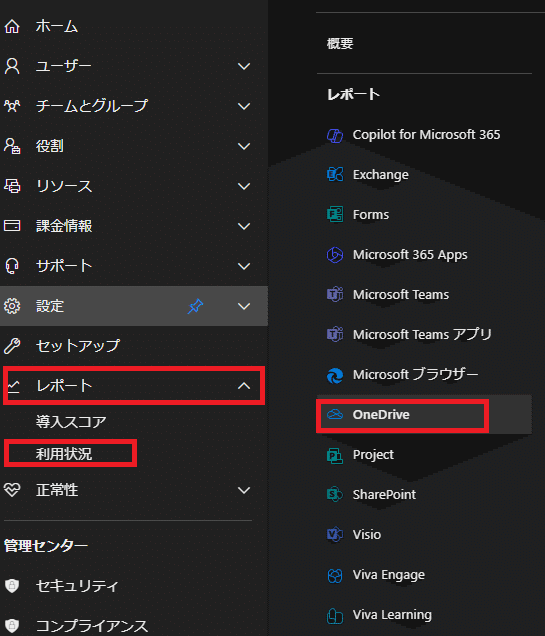This screenshot has width=545, height=636.
Task: Click the Forms report icon
Action: point(335,215)
